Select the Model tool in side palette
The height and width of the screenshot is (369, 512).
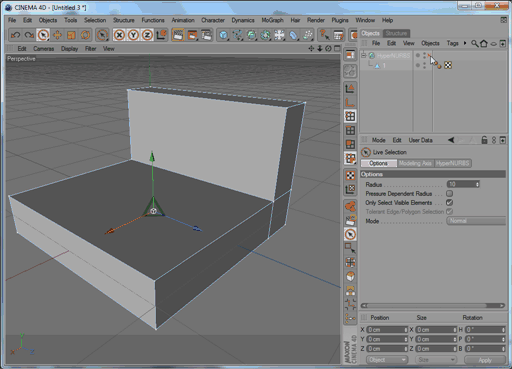tap(350, 88)
